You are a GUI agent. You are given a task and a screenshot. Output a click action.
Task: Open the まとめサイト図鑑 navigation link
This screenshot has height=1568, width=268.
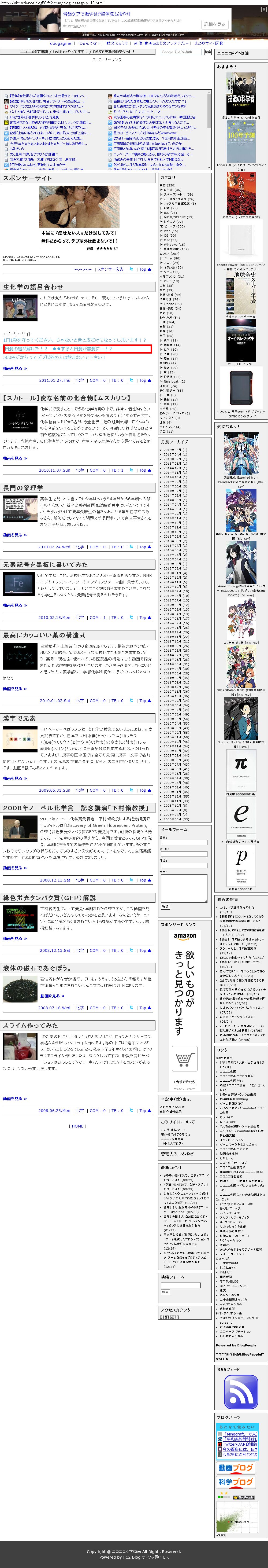[x=209, y=43]
